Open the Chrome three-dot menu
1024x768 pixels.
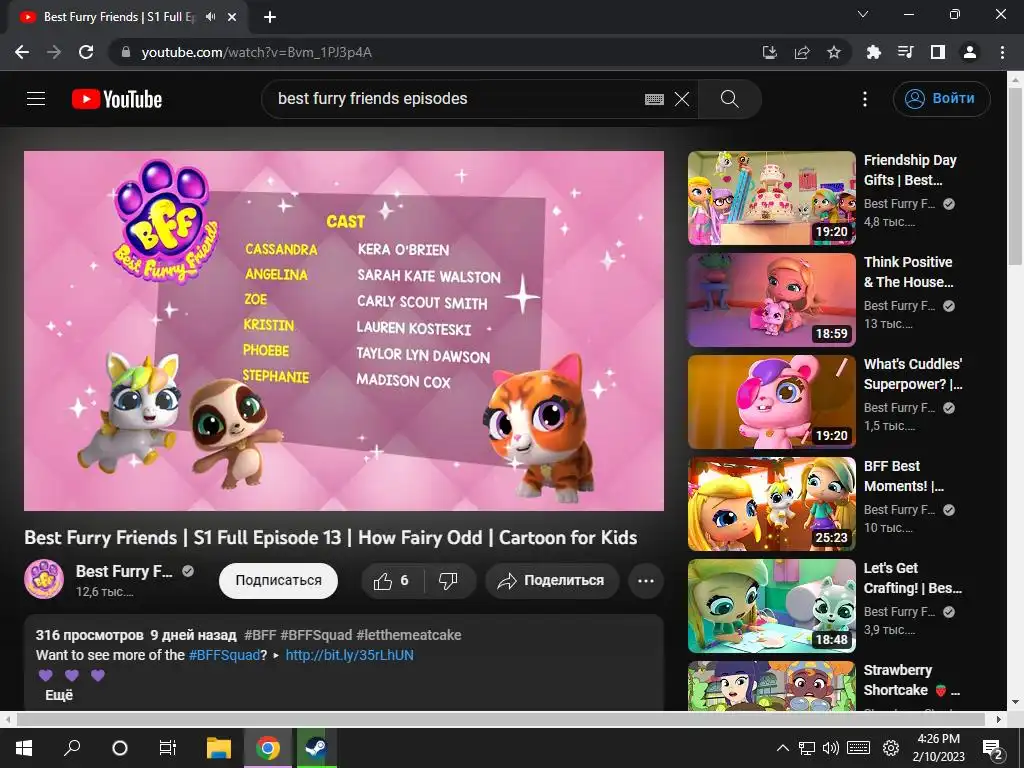pyautogui.click(x=1002, y=52)
